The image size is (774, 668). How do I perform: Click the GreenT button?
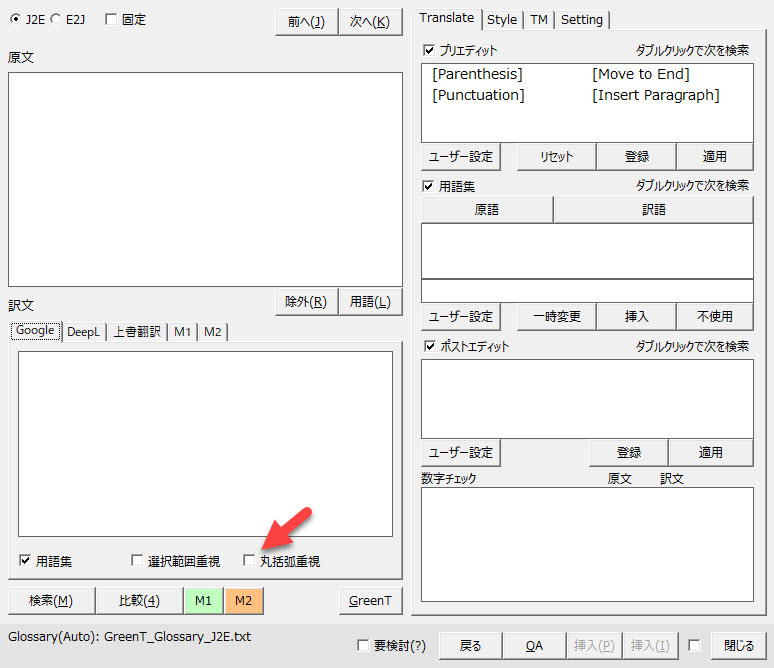pos(369,600)
